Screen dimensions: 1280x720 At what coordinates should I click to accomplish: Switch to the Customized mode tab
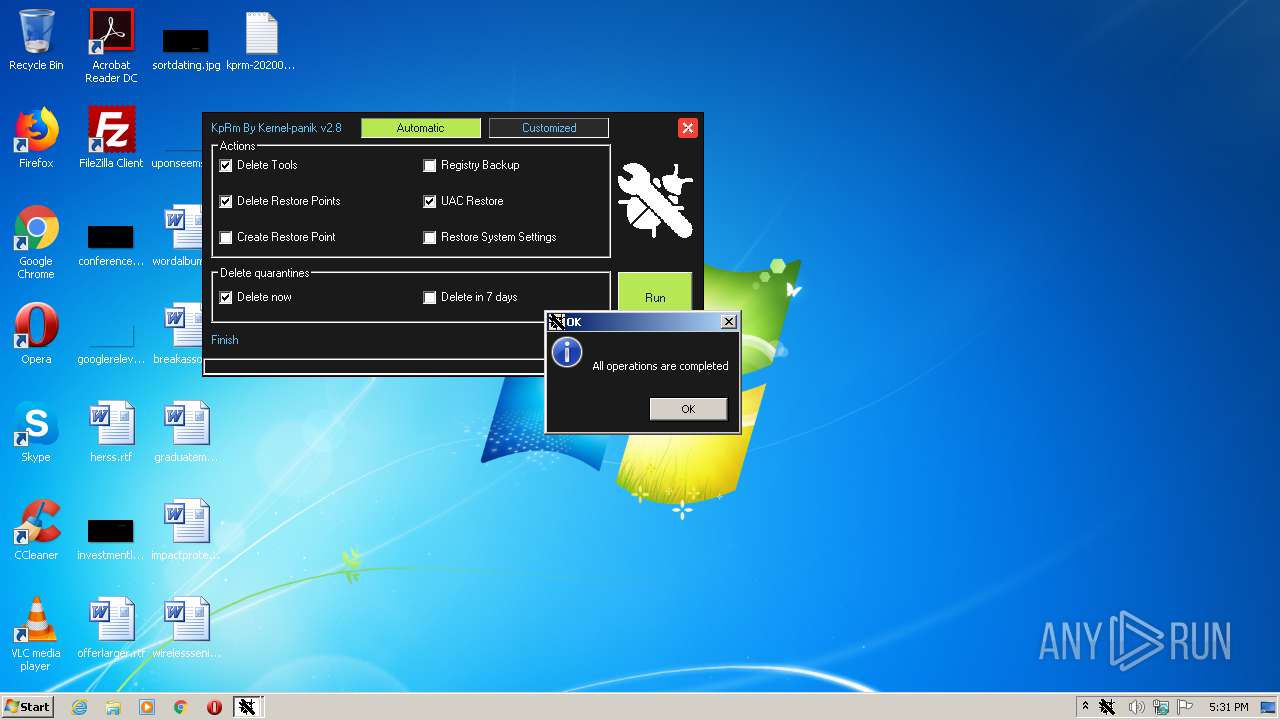click(549, 128)
